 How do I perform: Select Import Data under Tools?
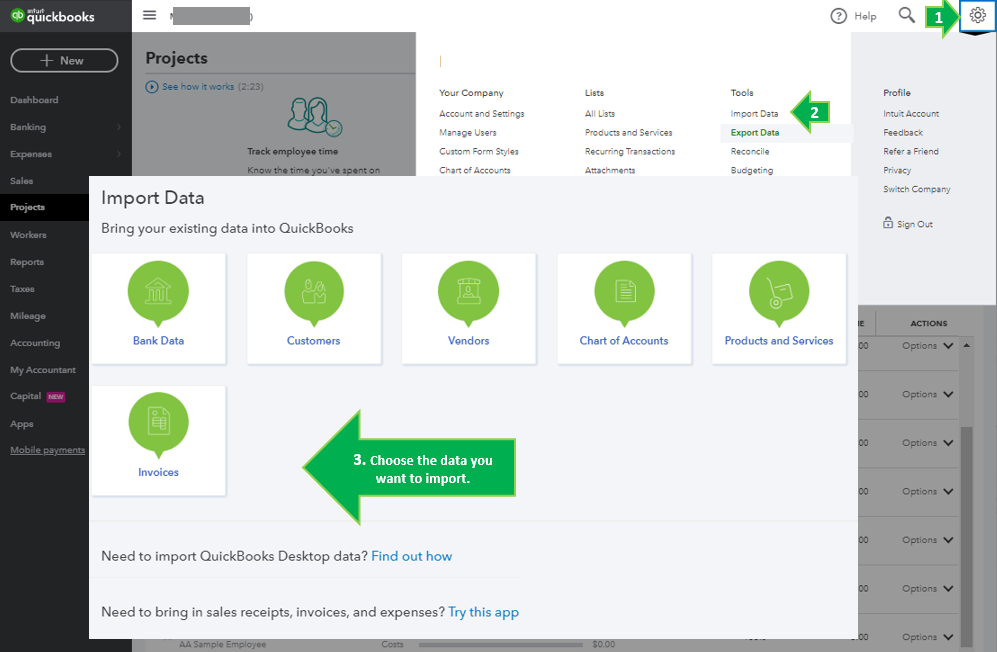tap(754, 113)
